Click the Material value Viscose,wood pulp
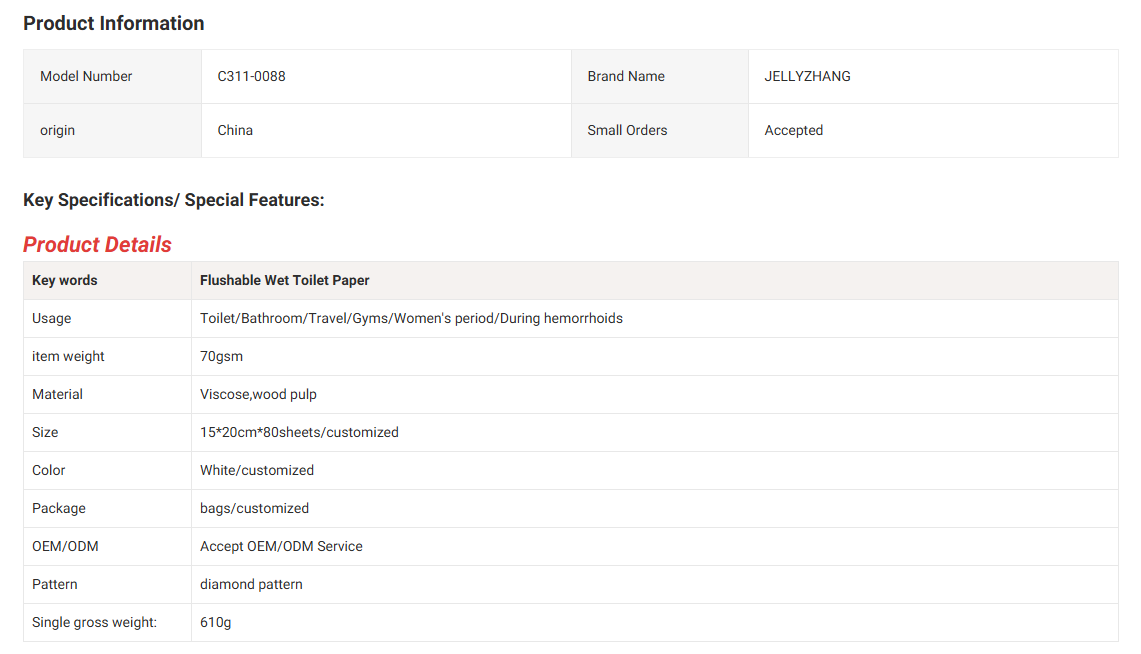1141x654 pixels. (258, 394)
